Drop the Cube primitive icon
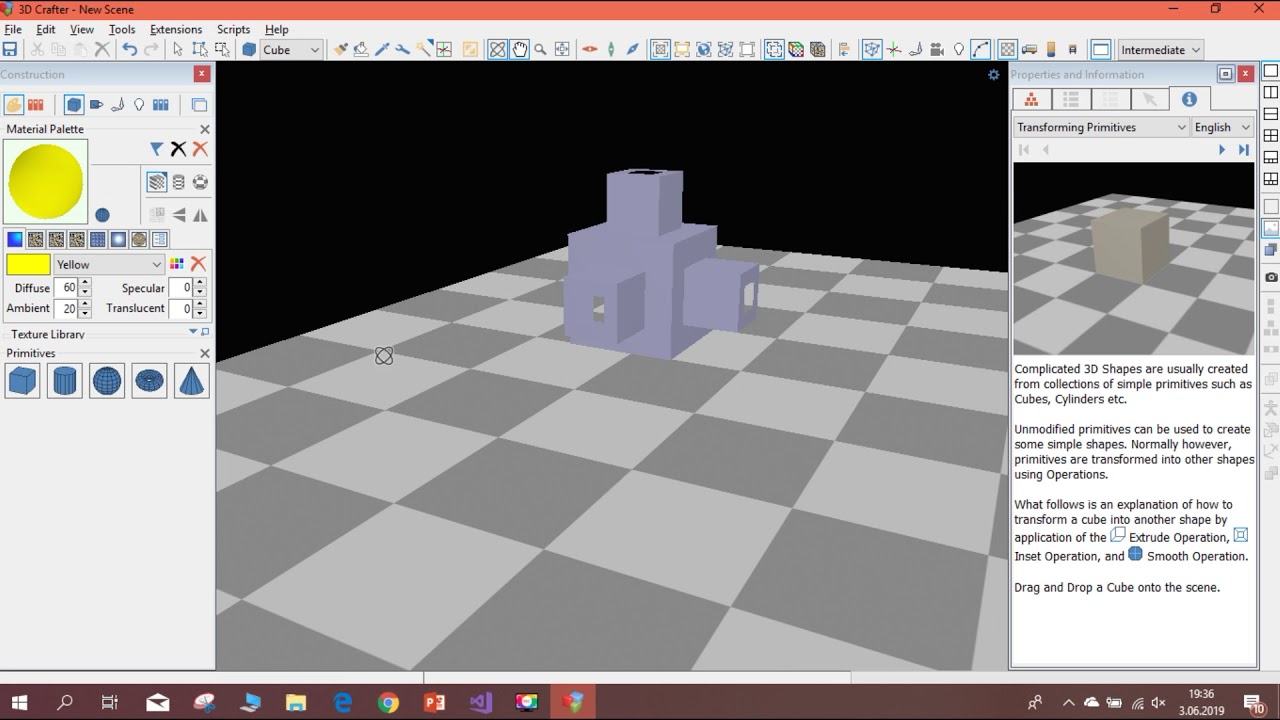Screen dimensions: 1280x720 click(x=22, y=381)
